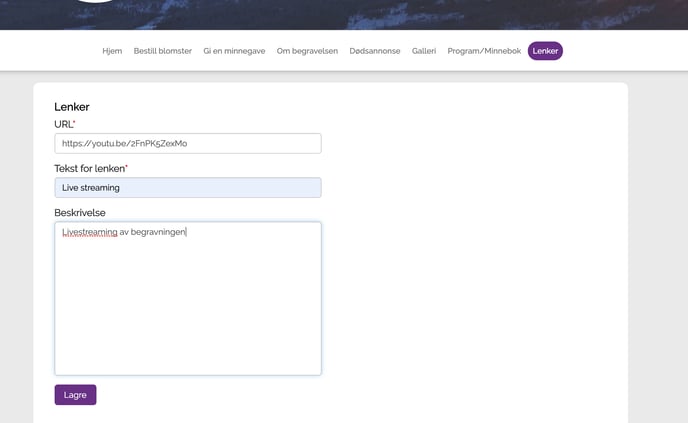Click the URL field label
Screen dimensions: 688x423
64,124
